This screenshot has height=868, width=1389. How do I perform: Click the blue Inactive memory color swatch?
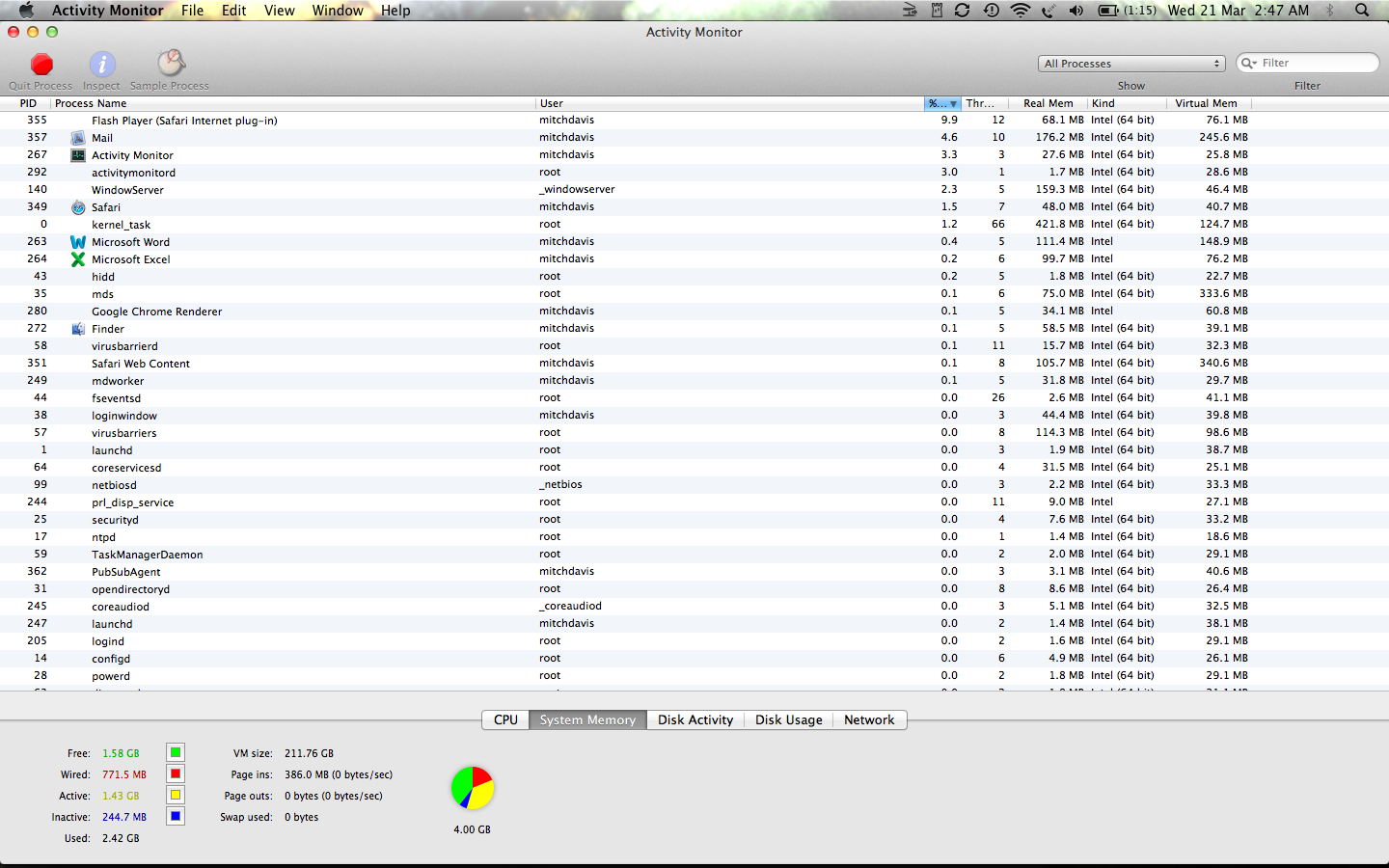[176, 816]
